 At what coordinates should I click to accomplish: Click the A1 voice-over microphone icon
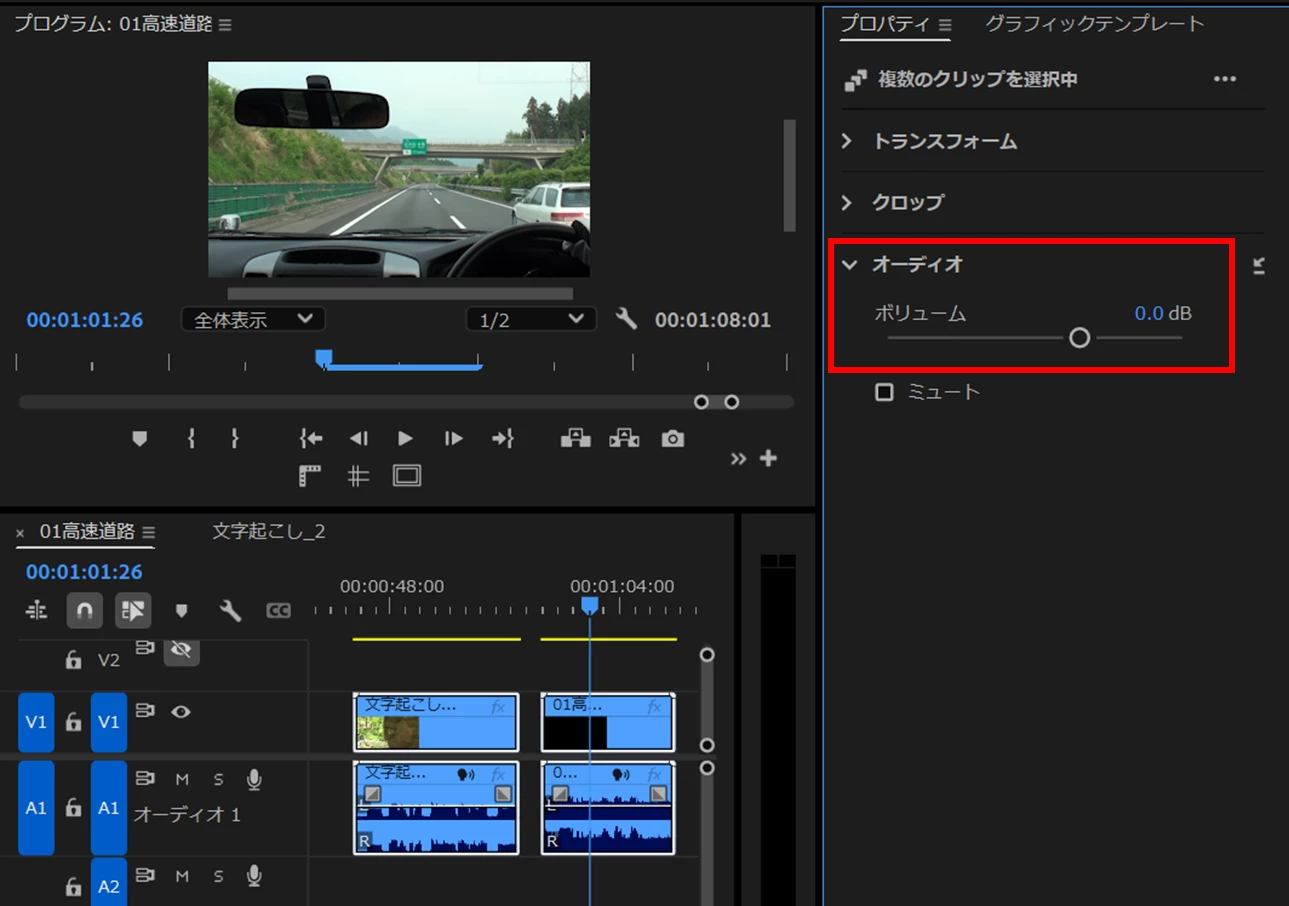255,779
